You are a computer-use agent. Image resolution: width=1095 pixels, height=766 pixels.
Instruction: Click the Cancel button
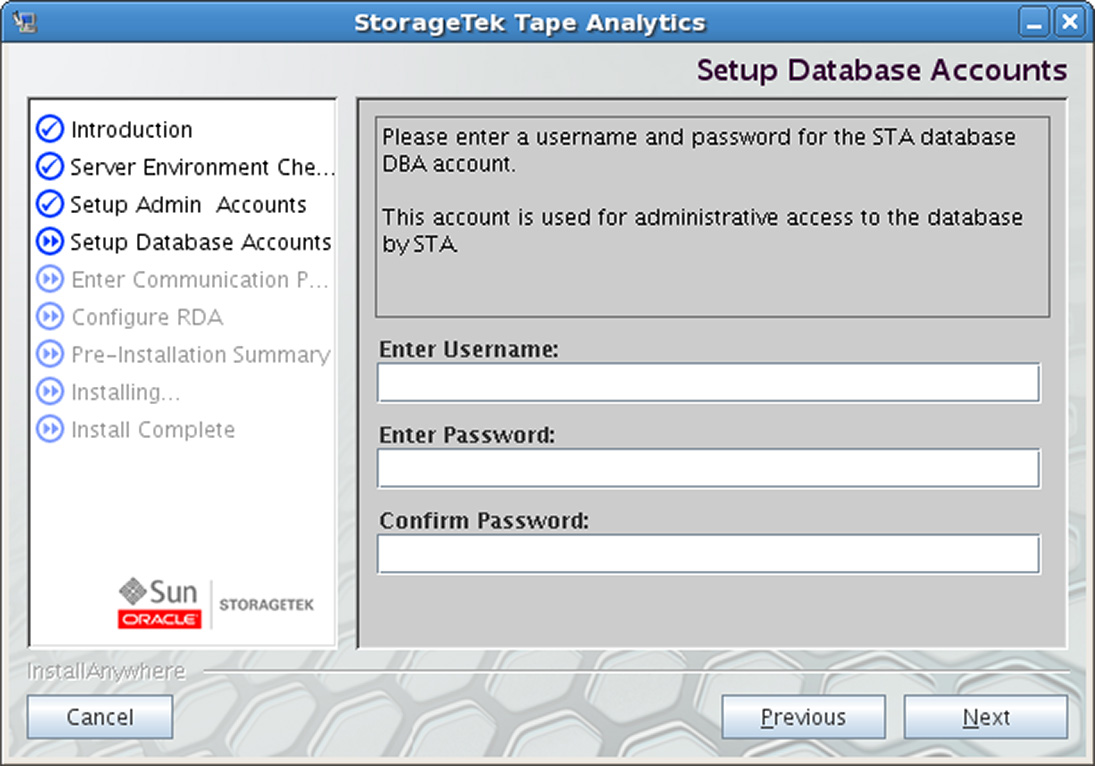coord(100,717)
